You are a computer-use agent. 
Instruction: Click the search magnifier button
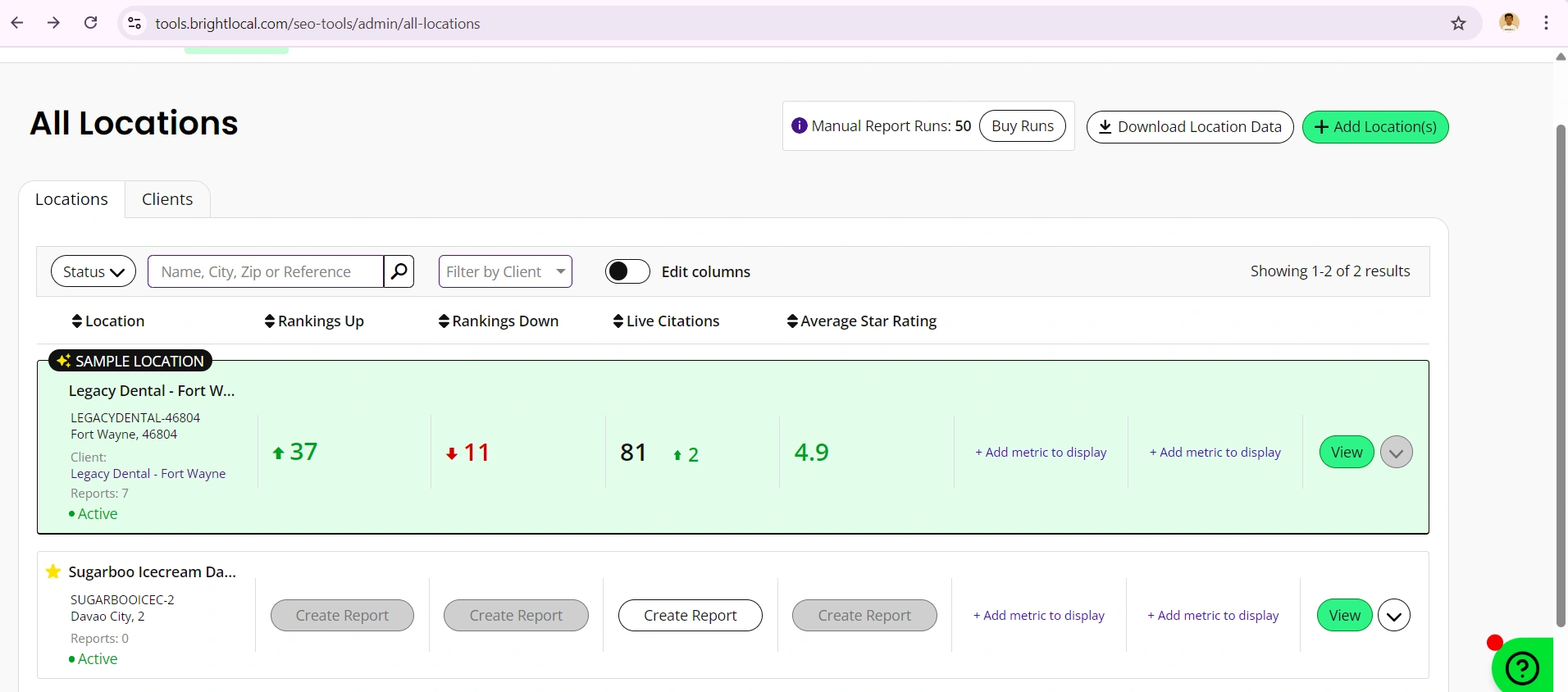click(399, 271)
